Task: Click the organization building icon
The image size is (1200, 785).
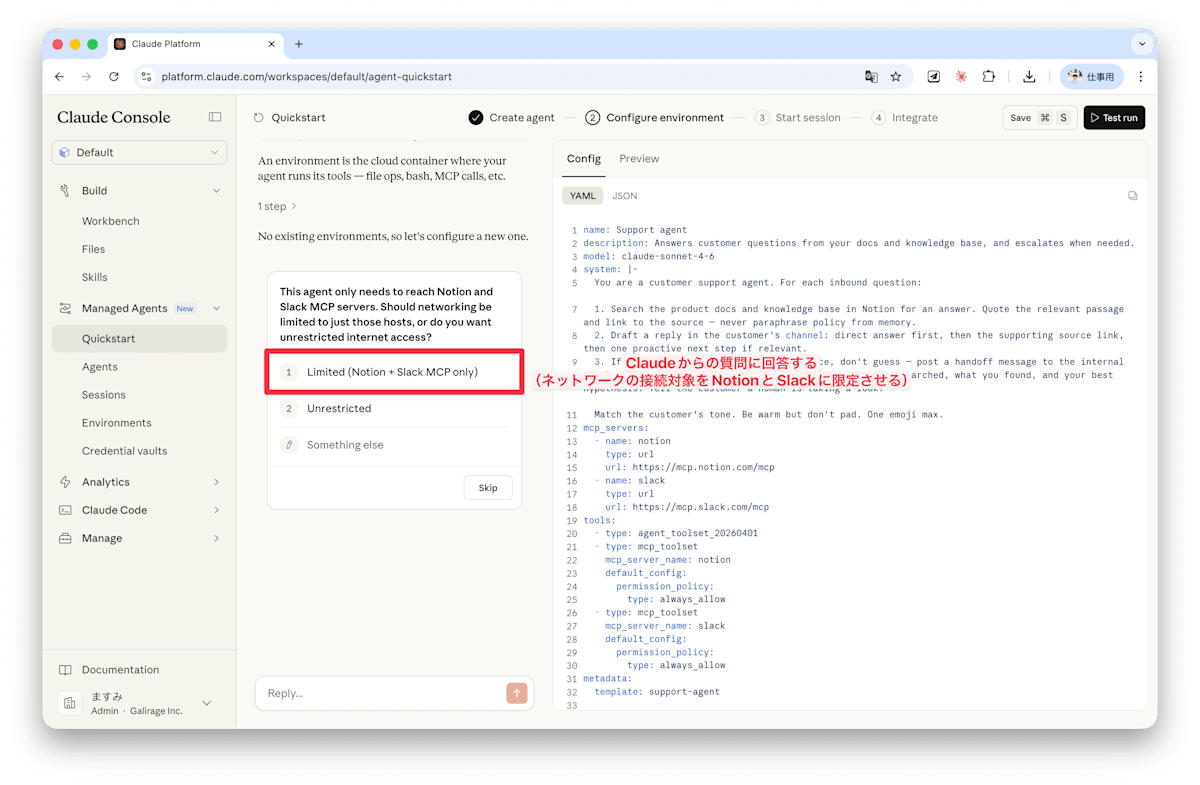Action: [69, 703]
